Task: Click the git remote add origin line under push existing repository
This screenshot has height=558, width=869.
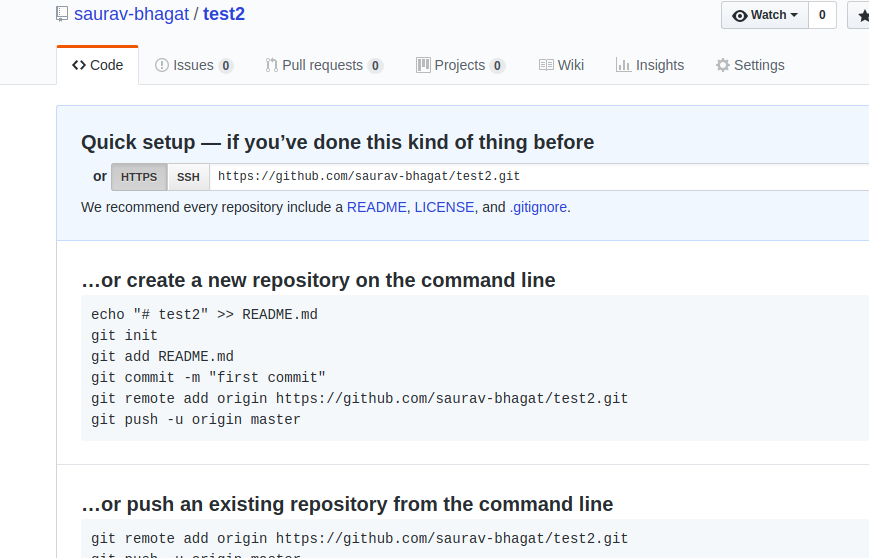Action: [x=360, y=539]
